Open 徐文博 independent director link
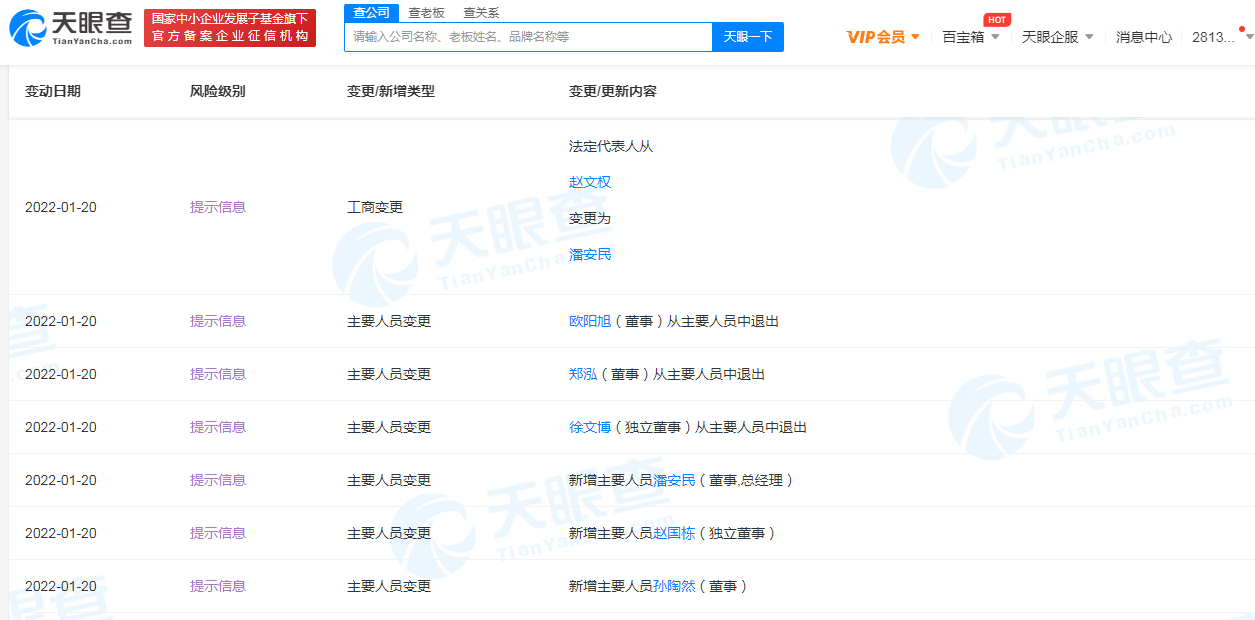The height and width of the screenshot is (620, 1255). pos(590,427)
